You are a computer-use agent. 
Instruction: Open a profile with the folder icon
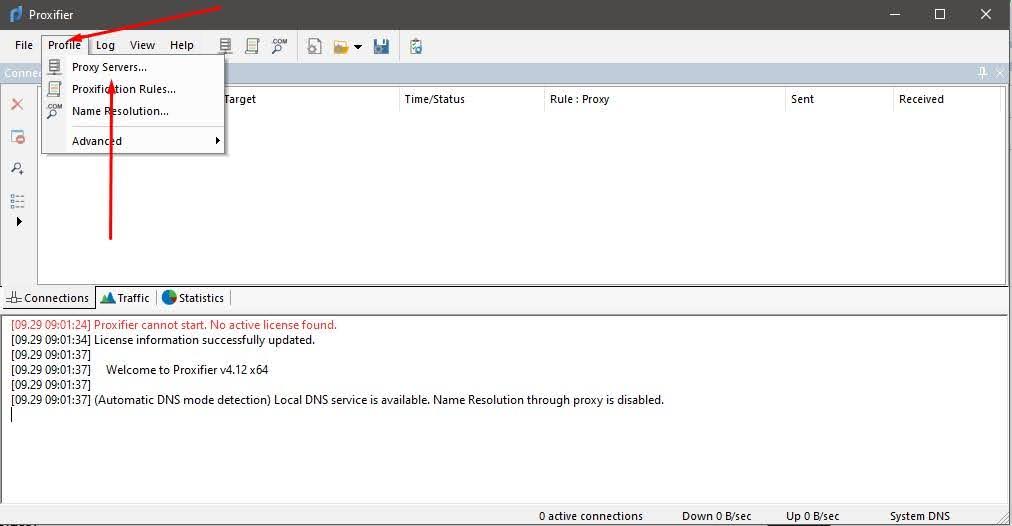pyautogui.click(x=341, y=46)
